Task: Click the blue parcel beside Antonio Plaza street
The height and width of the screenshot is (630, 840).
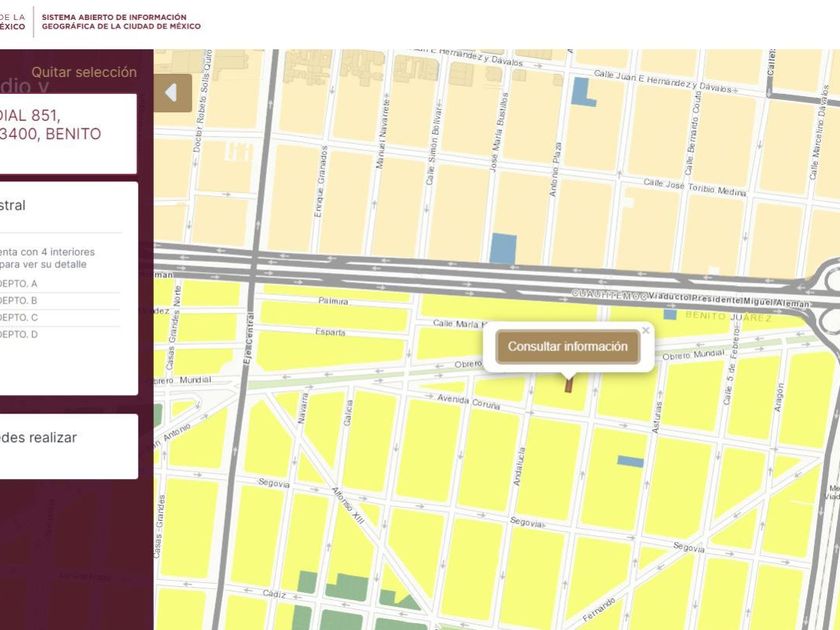Action: pos(504,248)
